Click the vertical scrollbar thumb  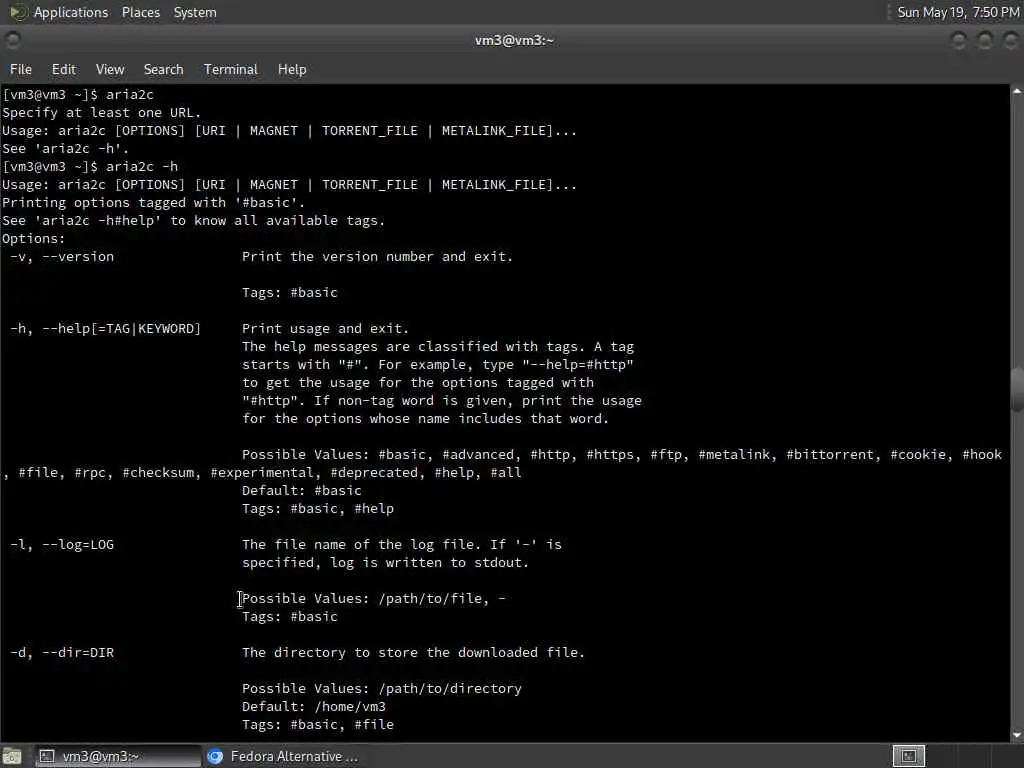1017,390
